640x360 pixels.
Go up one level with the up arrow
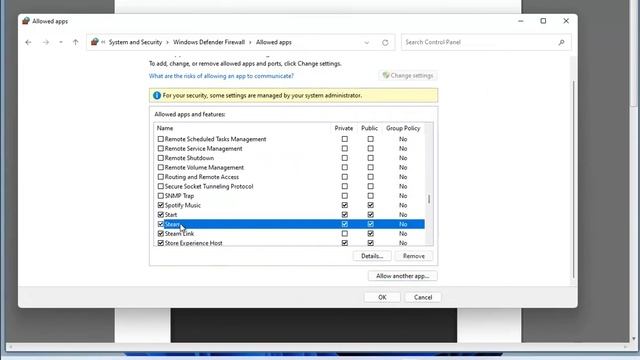click(76, 42)
